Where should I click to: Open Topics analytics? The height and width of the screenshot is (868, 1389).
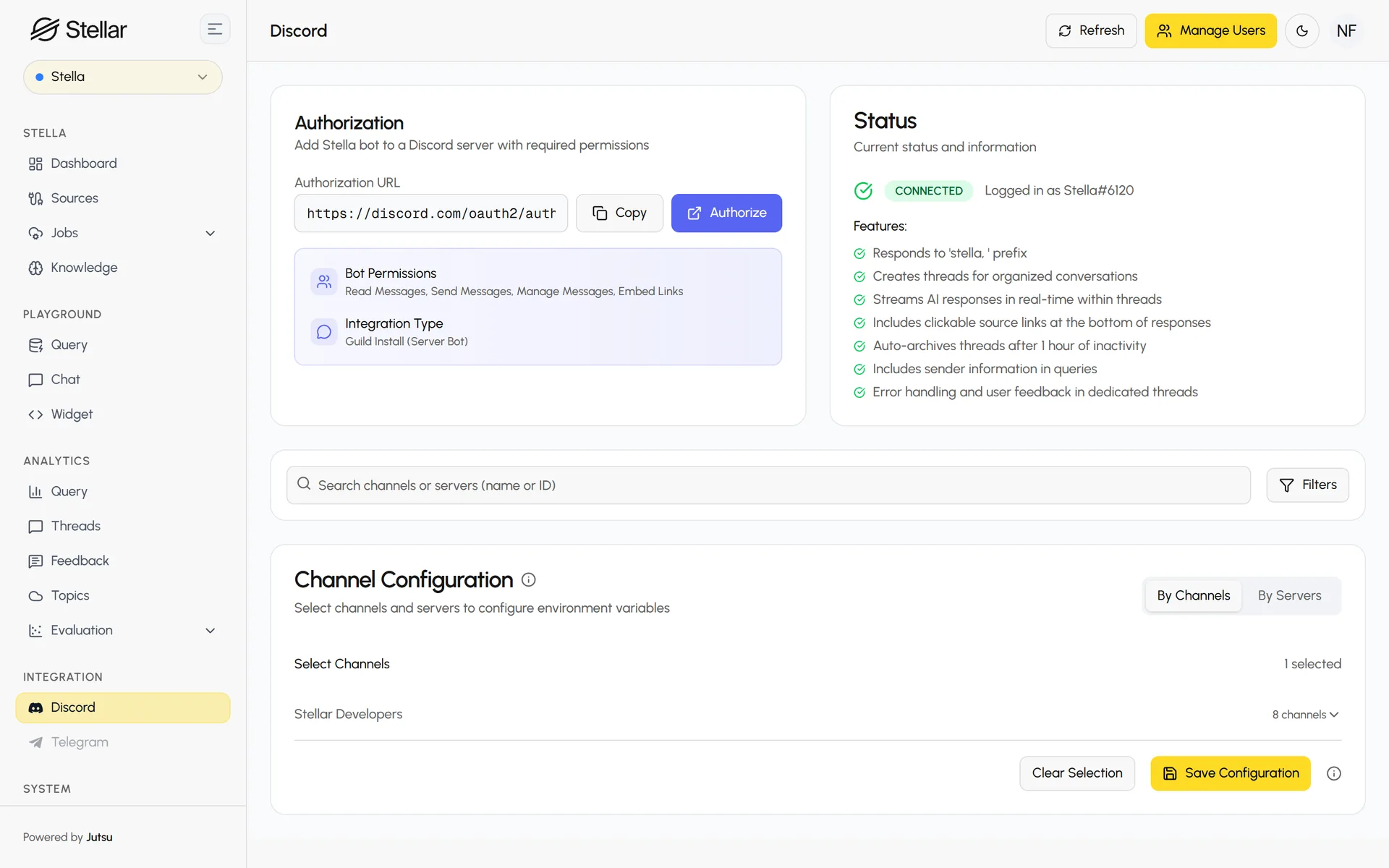[123, 596]
